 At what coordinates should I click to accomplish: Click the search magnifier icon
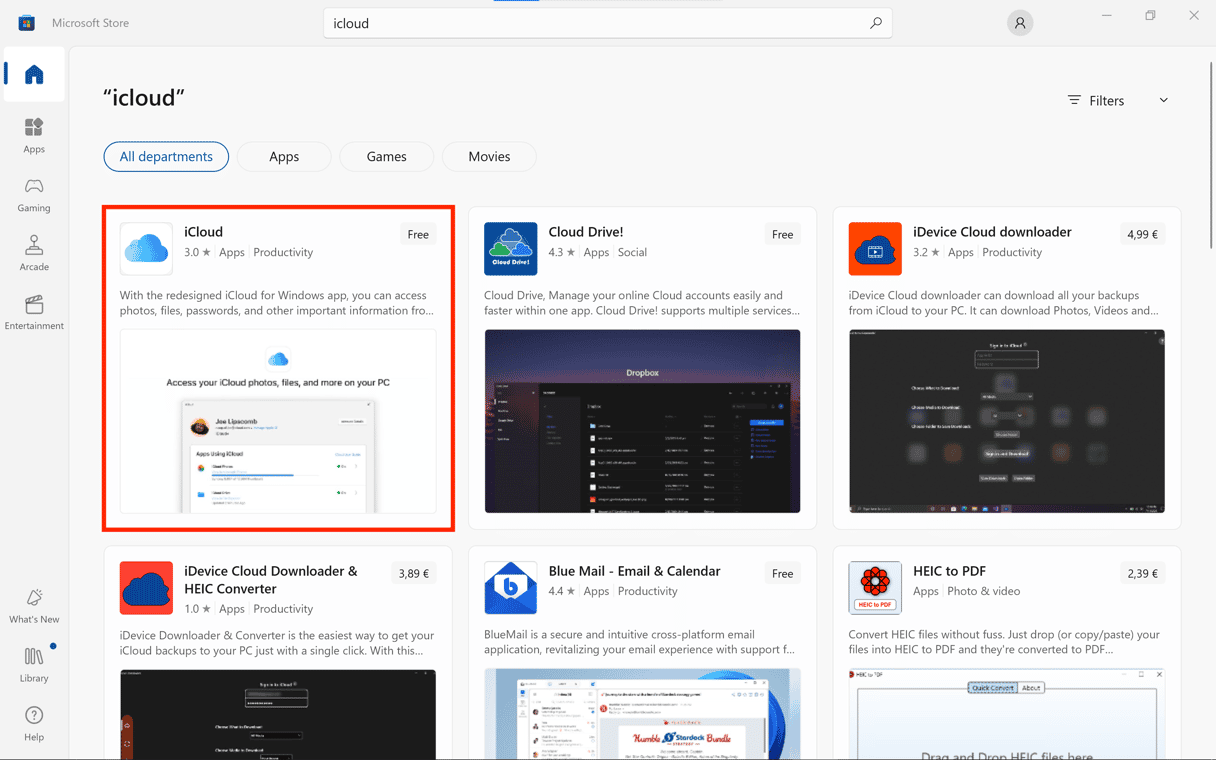coord(875,23)
